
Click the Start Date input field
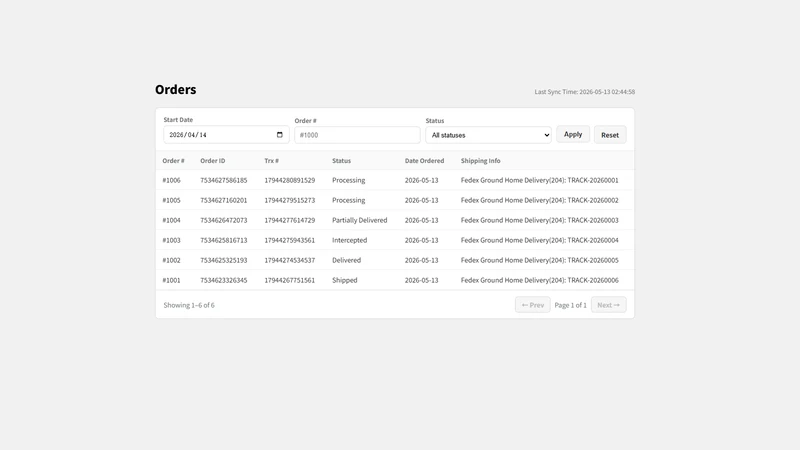click(x=226, y=135)
